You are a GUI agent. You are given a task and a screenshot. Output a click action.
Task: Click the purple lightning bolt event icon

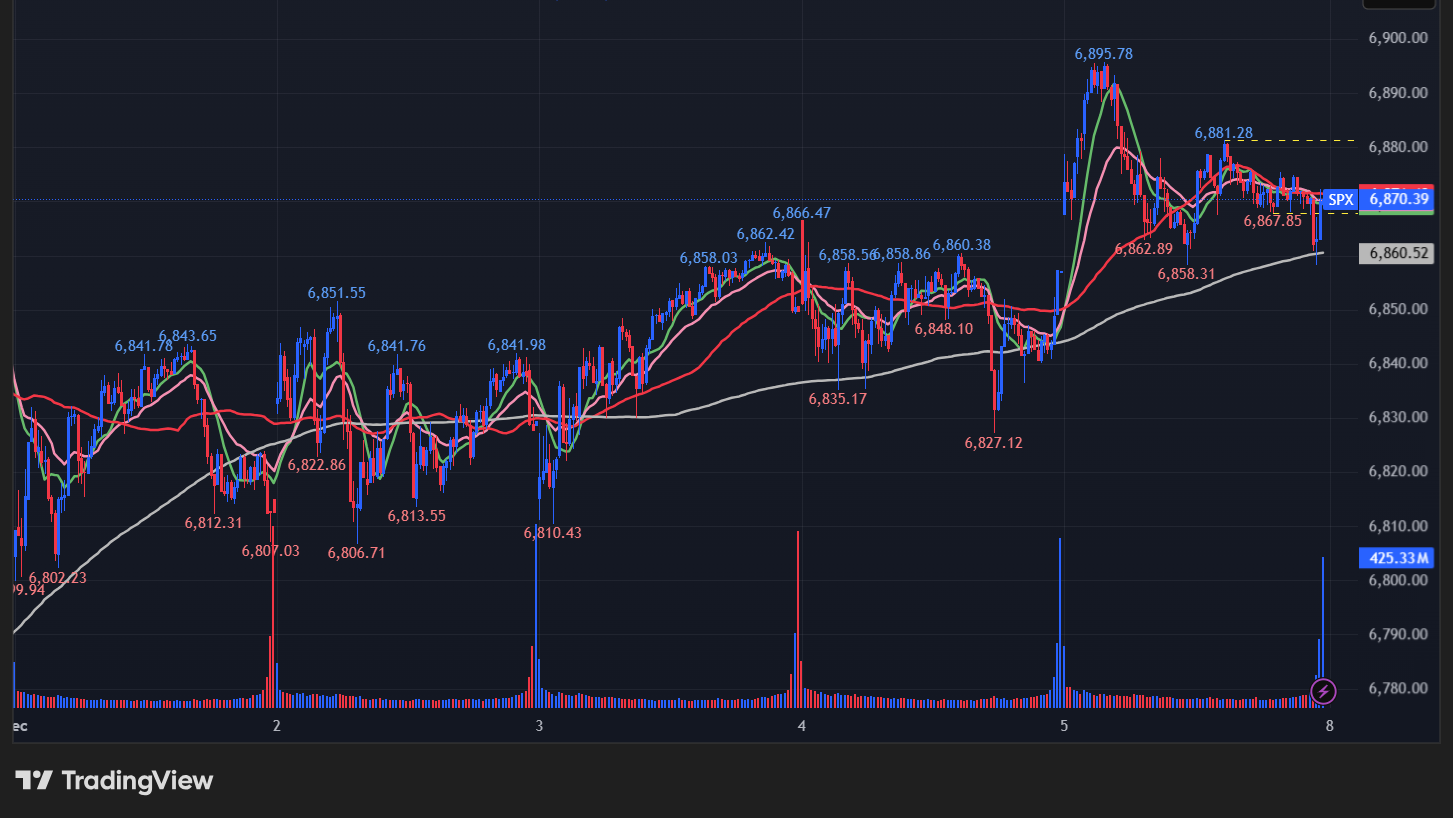pos(1323,690)
